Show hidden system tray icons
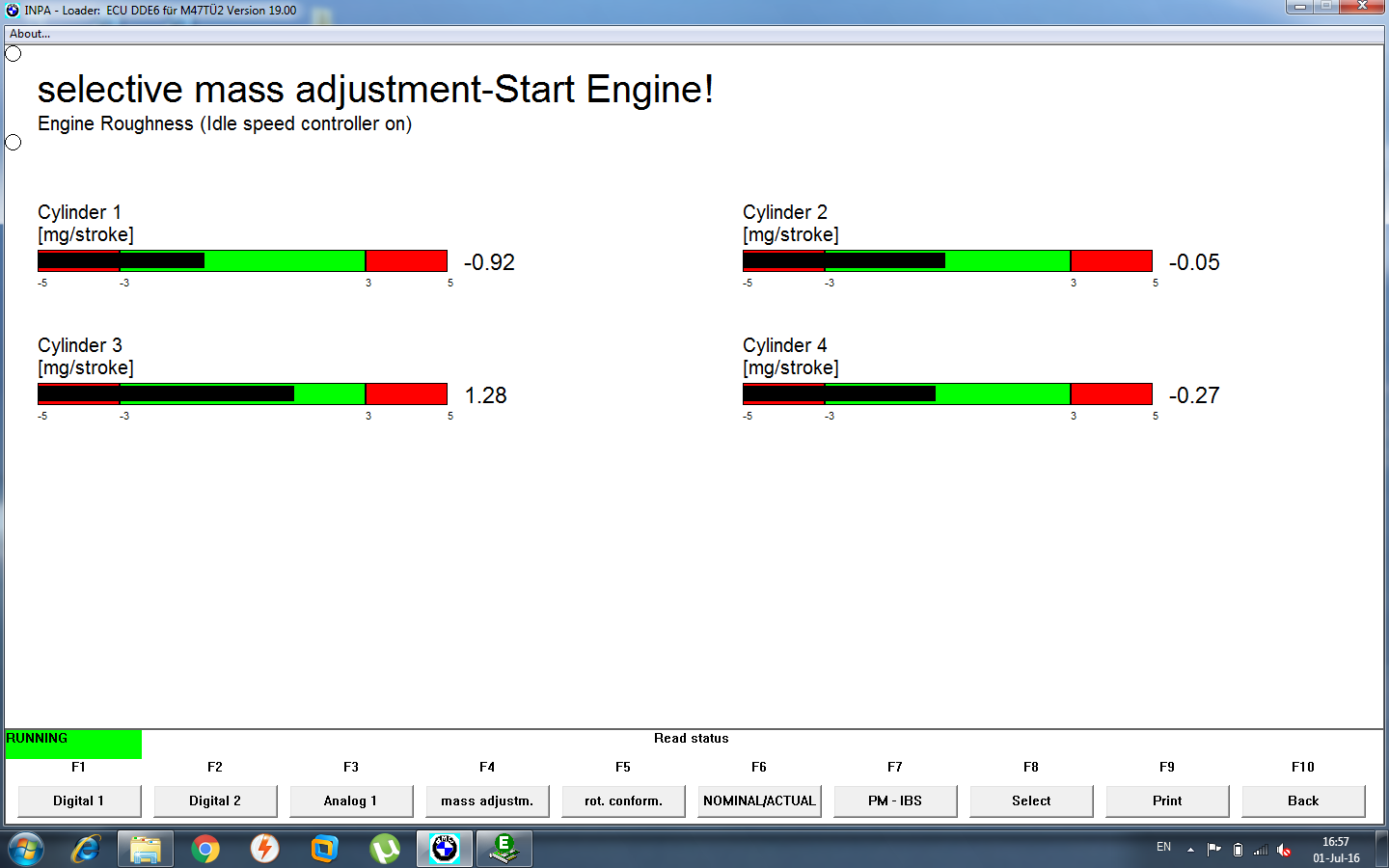The image size is (1389, 868). click(x=1190, y=849)
